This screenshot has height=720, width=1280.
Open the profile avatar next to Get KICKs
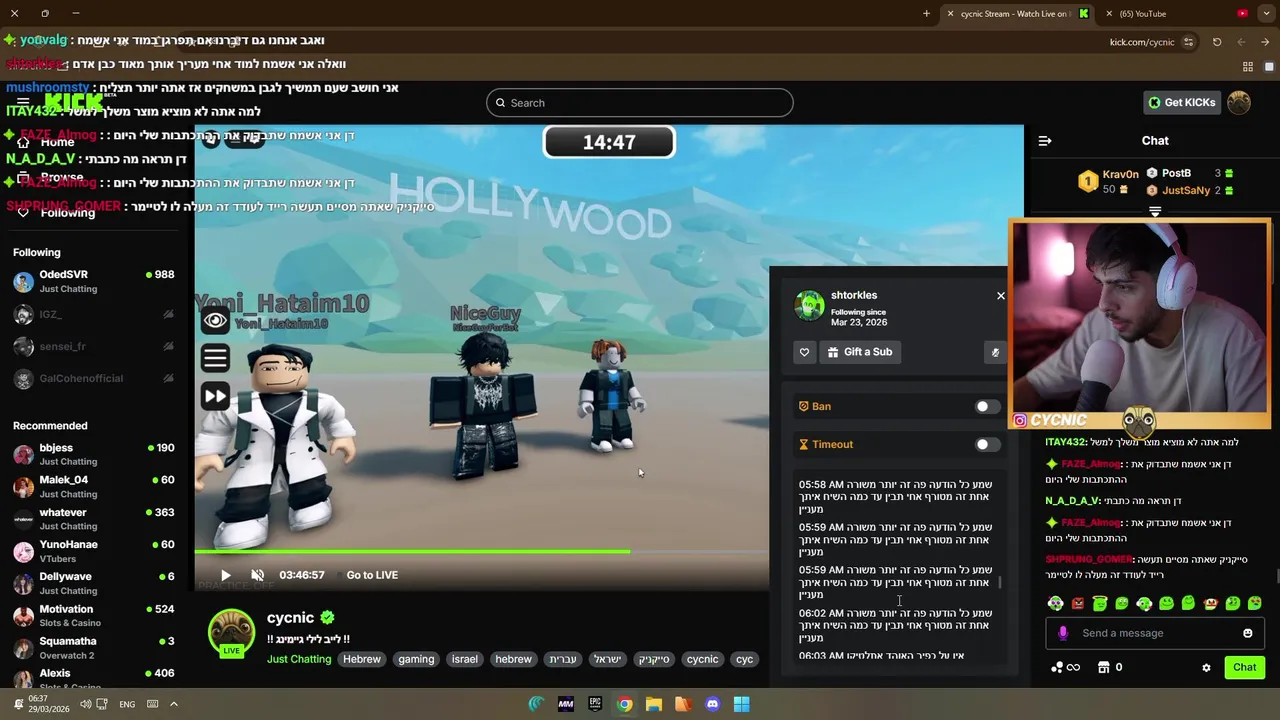point(1239,102)
